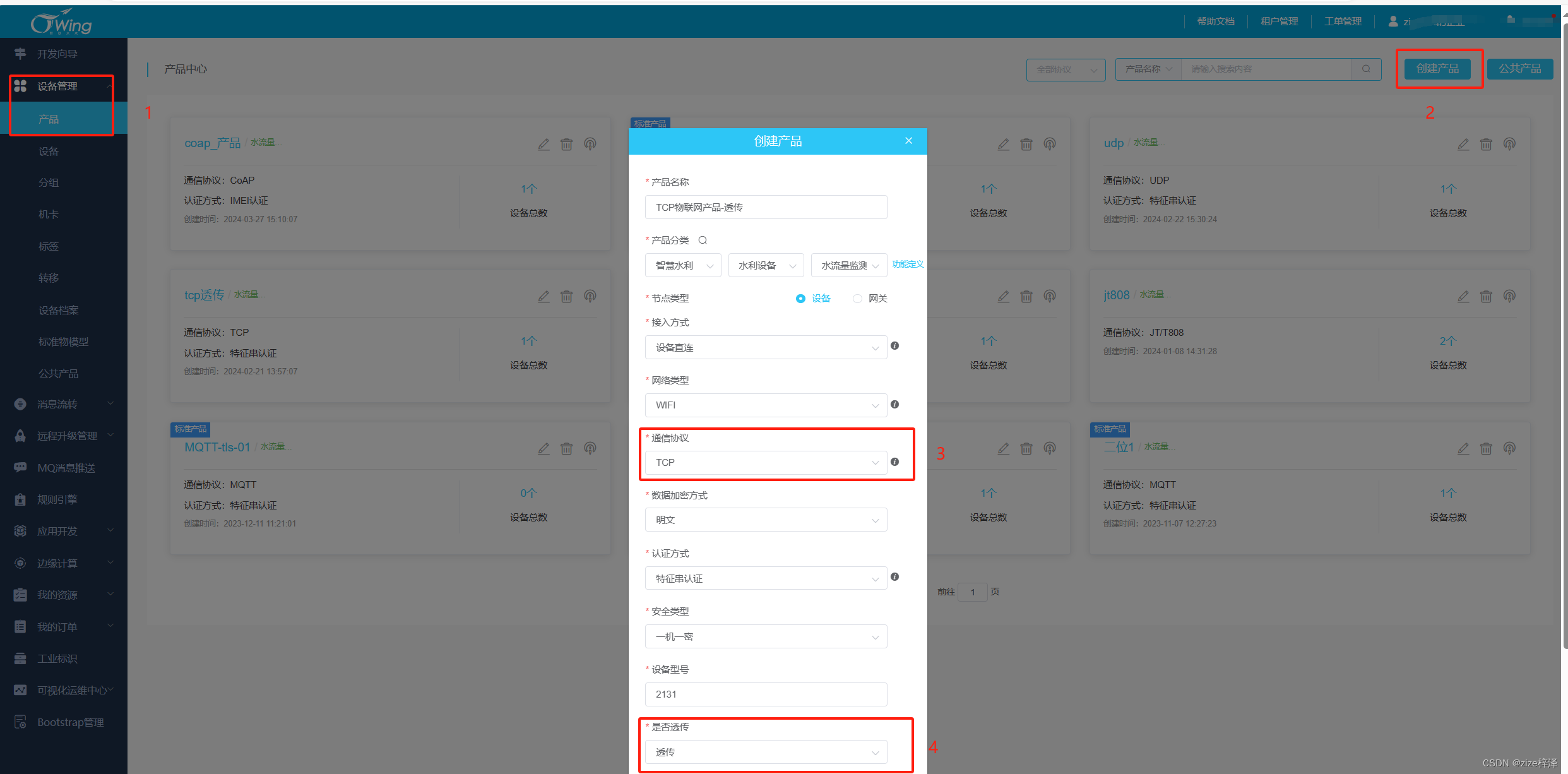
Task: Expand 远程升级管理 sidebar menu
Action: [63, 436]
